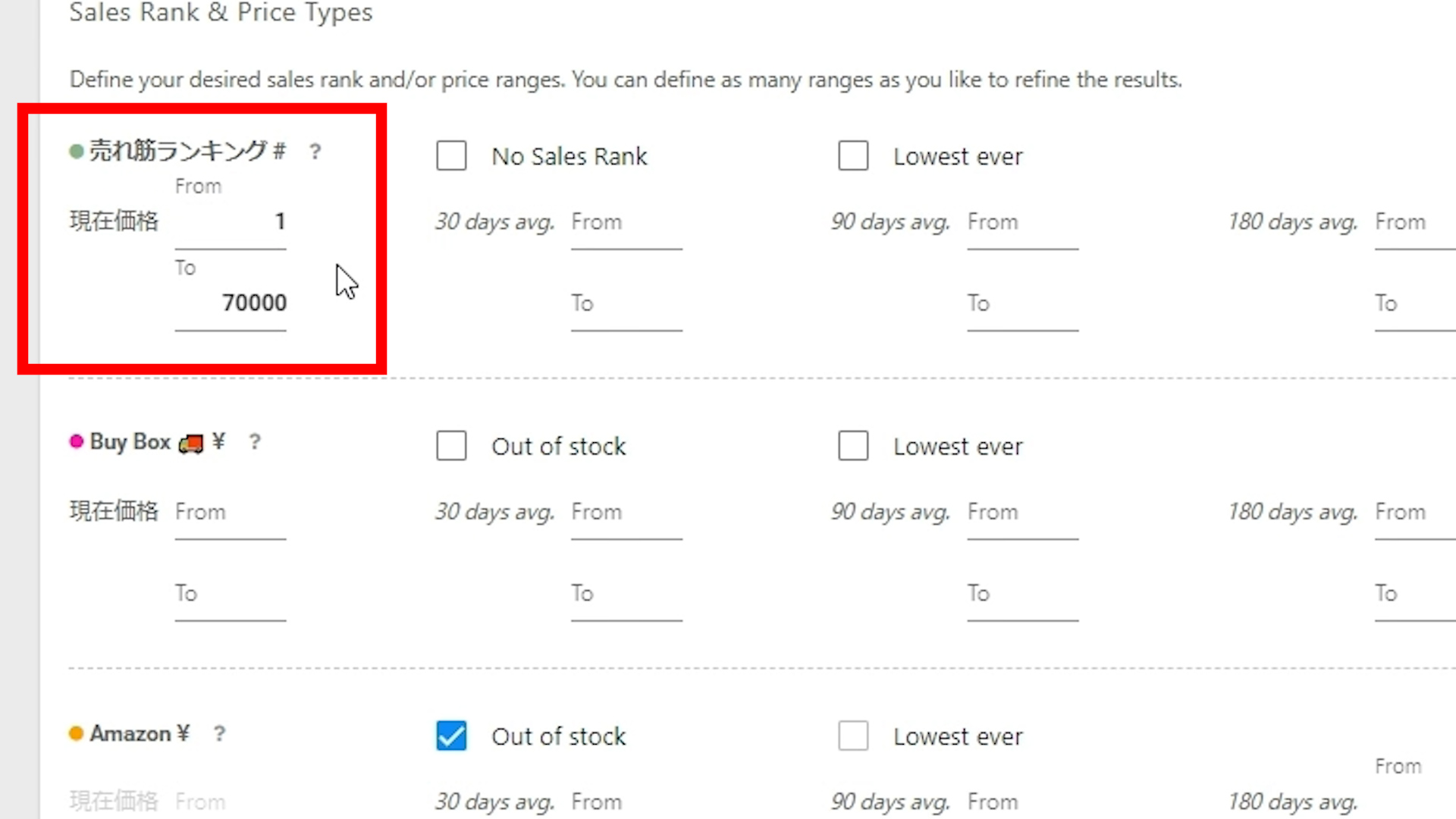Viewport: 1456px width, 819px height.
Task: Check Out of stock for Buy Box
Action: coord(451,446)
